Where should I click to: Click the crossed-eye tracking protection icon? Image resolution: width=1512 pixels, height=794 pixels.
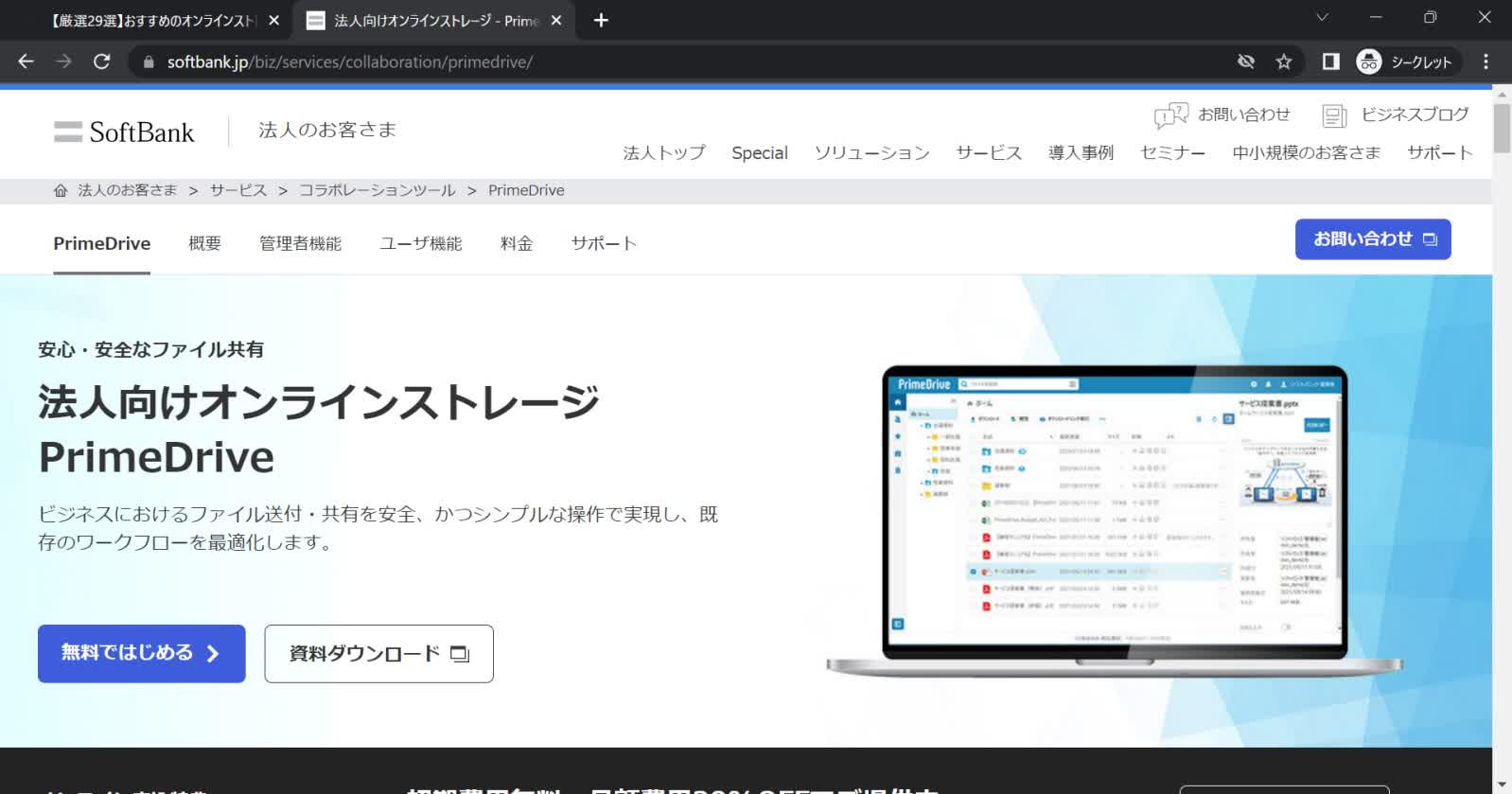click(x=1246, y=62)
